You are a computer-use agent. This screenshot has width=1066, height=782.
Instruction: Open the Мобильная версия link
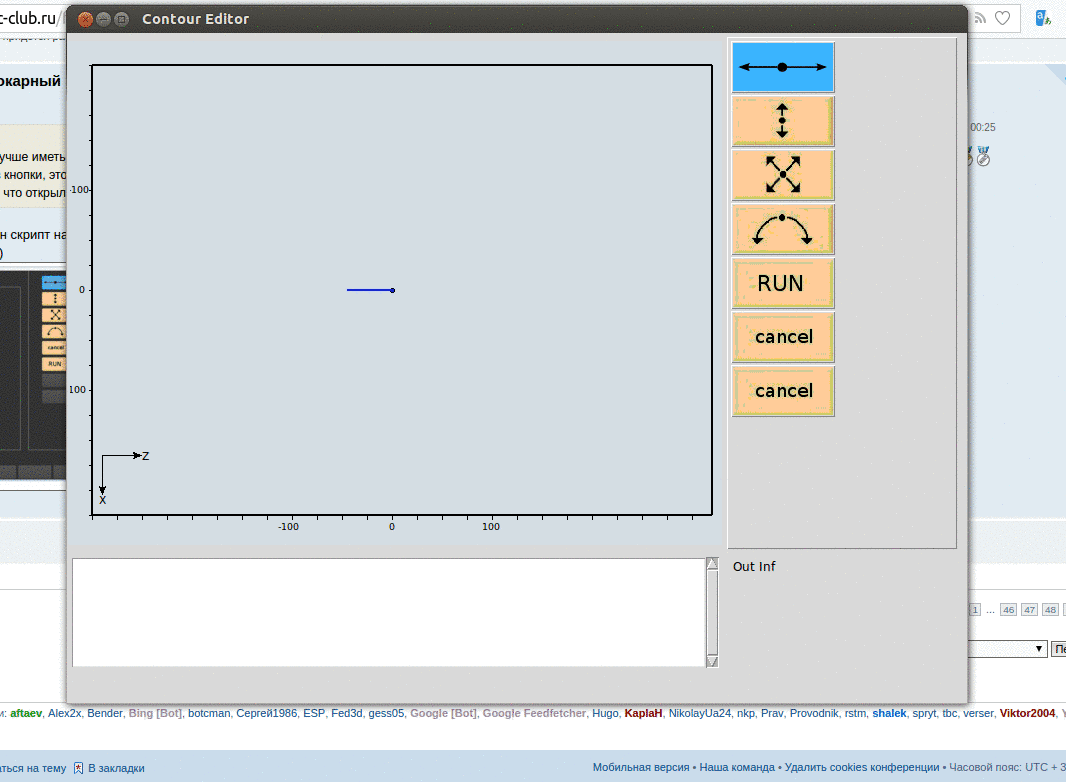pyautogui.click(x=641, y=767)
